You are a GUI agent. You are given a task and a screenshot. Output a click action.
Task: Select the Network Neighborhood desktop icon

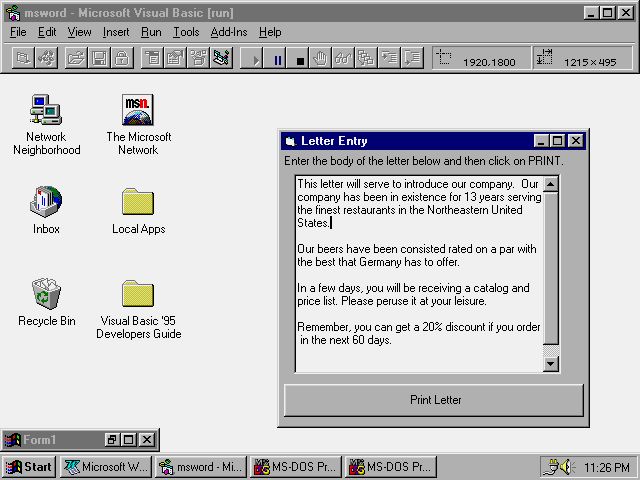coord(46,110)
